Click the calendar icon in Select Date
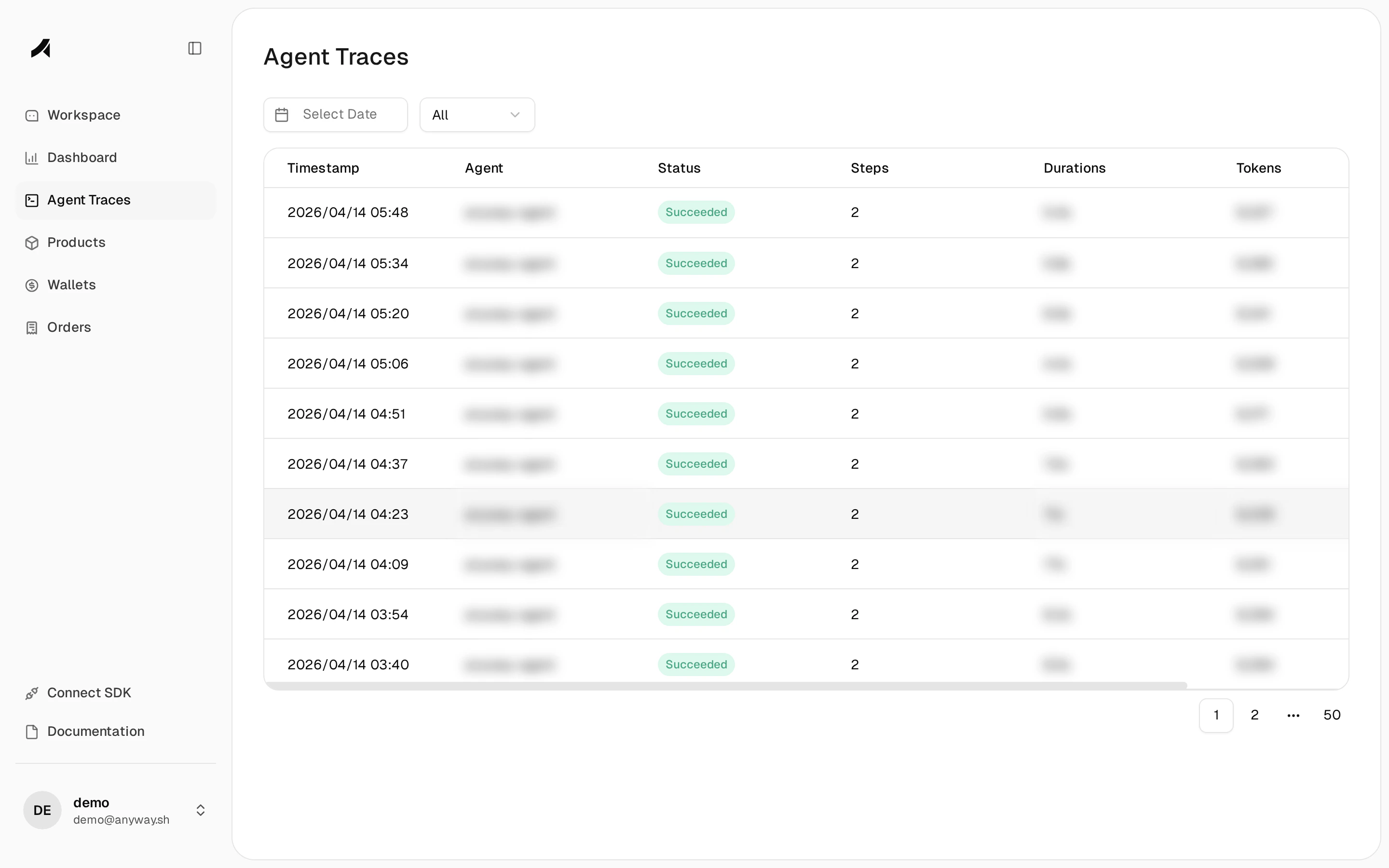This screenshot has height=868, width=1389. point(281,114)
